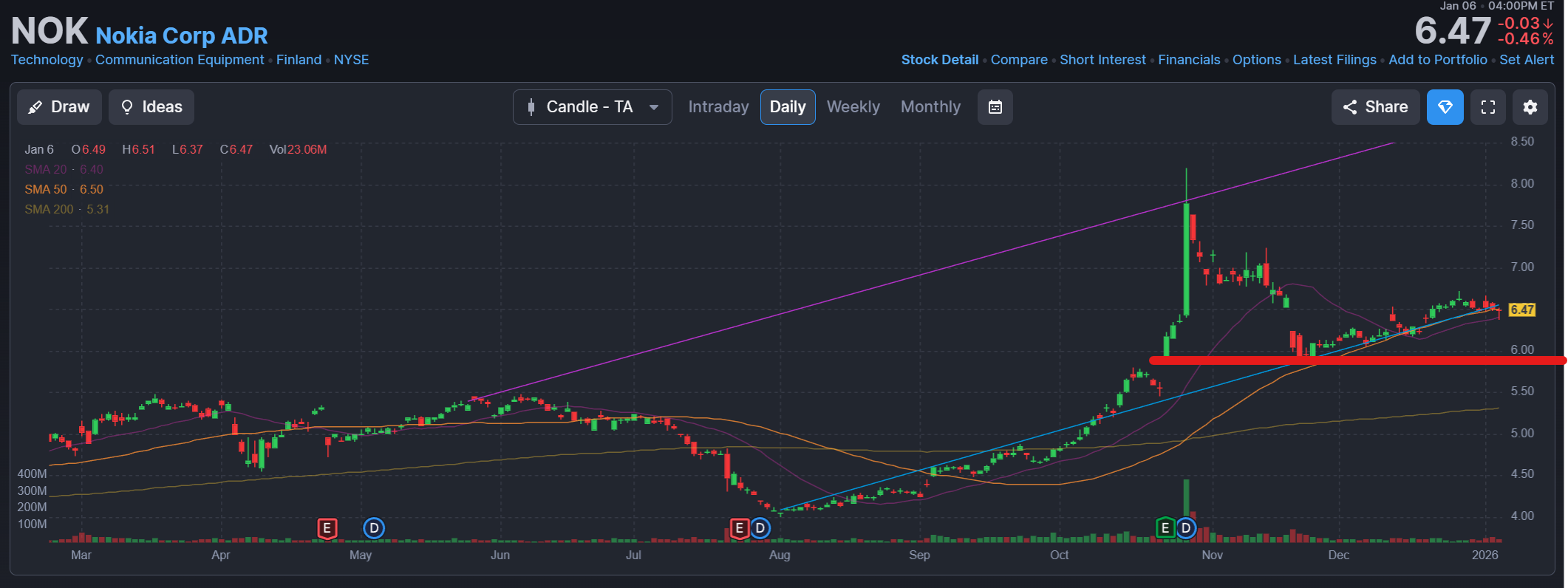This screenshot has width=1568, height=588.
Task: Open chart settings gear
Action: pyautogui.click(x=1530, y=107)
